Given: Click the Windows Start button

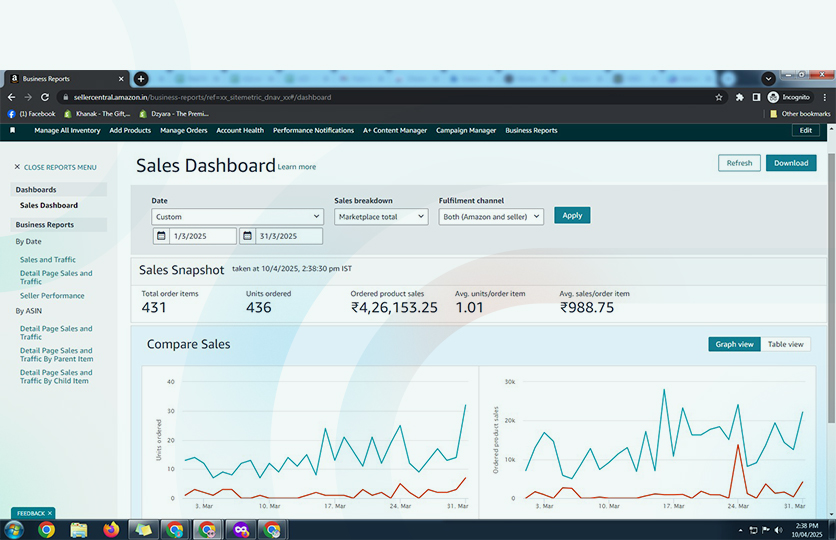Looking at the screenshot, I should [14, 530].
